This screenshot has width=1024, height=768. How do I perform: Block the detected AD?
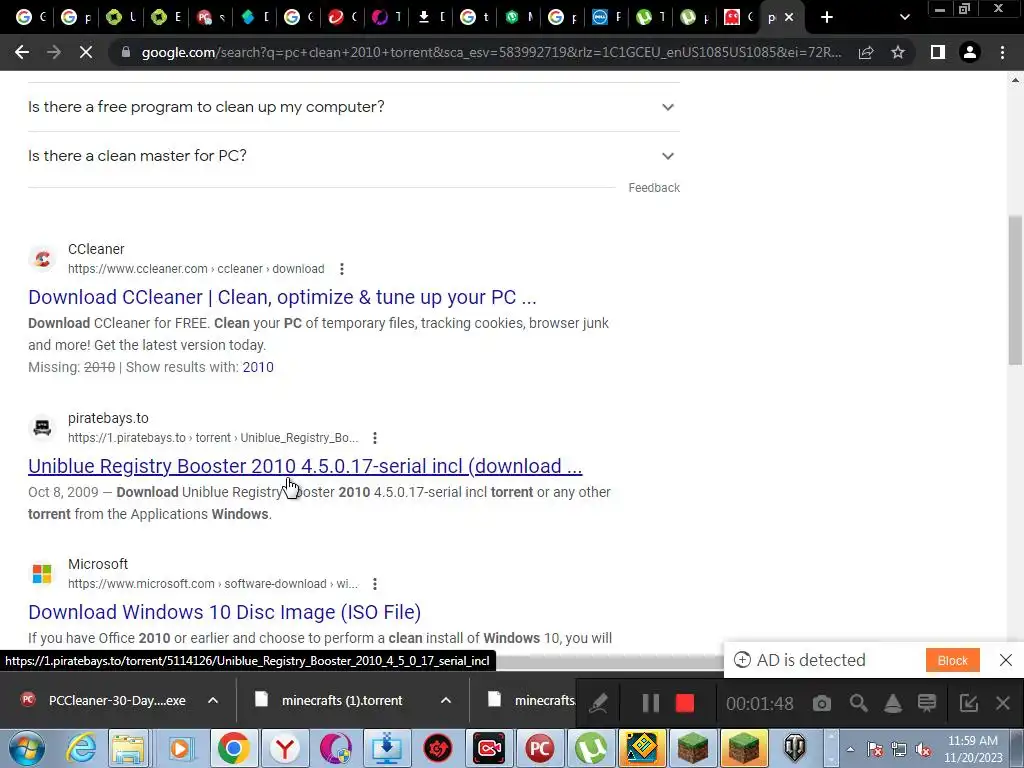(952, 660)
